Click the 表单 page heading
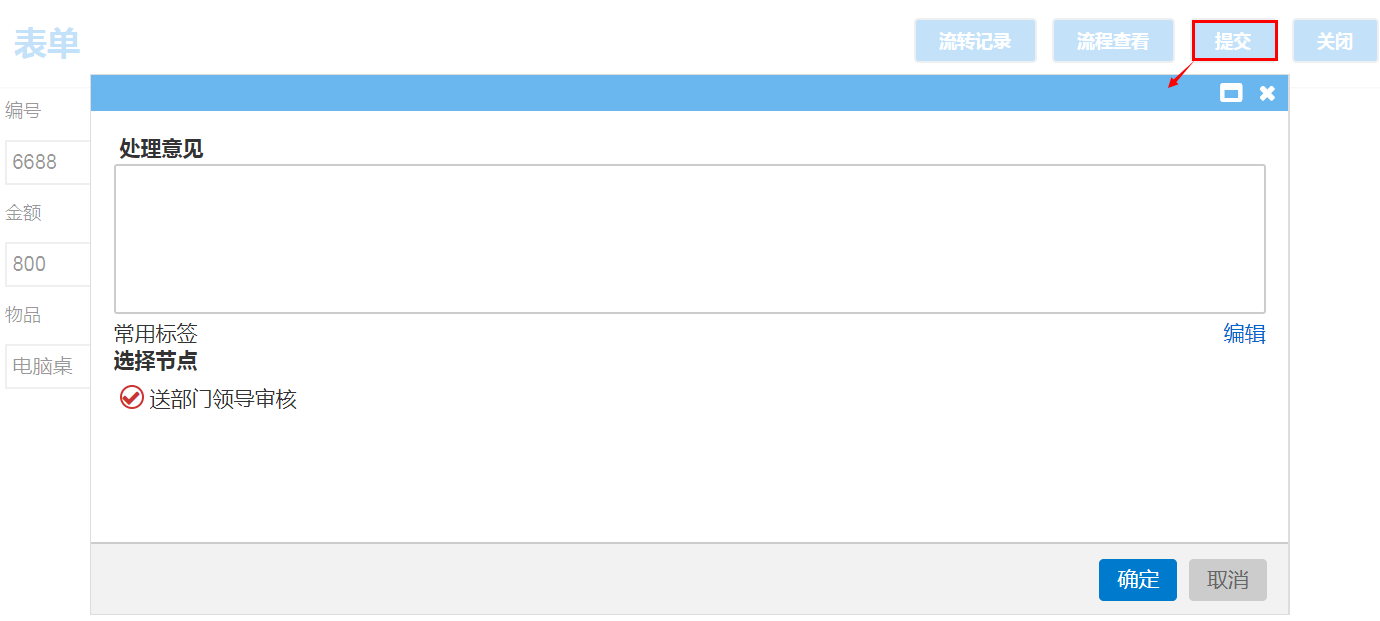Image resolution: width=1380 pixels, height=621 pixels. click(x=47, y=43)
